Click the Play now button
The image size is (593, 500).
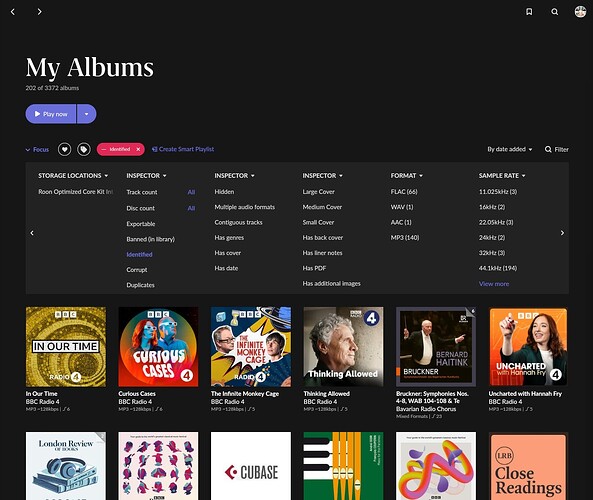(x=51, y=114)
